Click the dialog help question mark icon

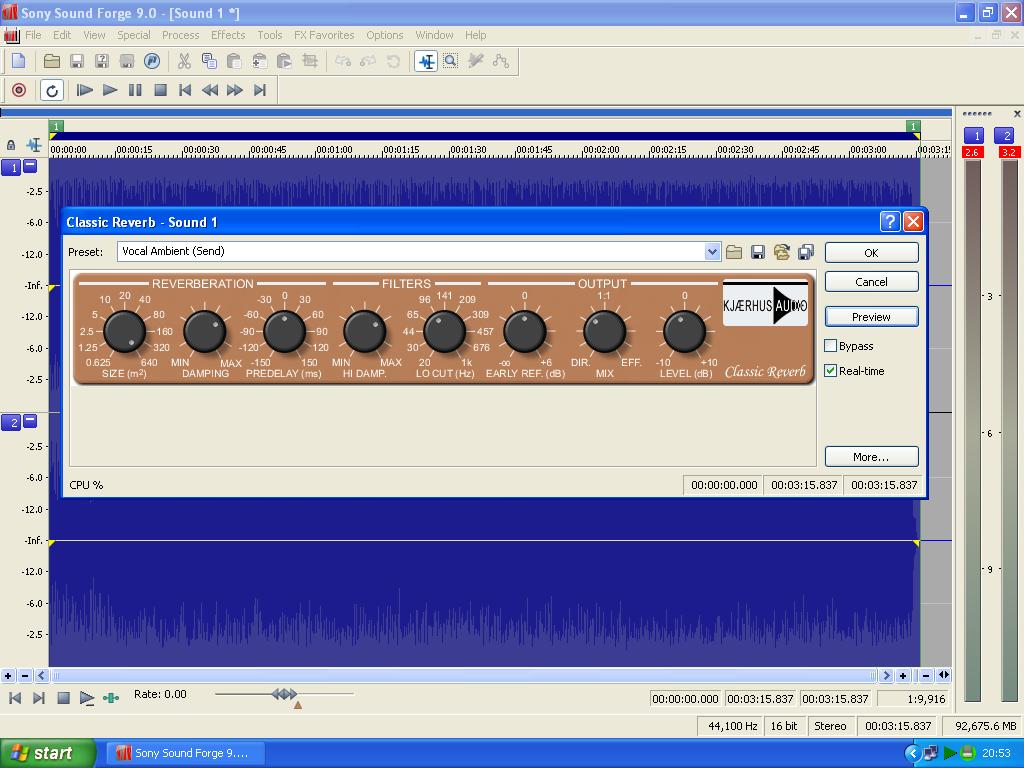889,222
